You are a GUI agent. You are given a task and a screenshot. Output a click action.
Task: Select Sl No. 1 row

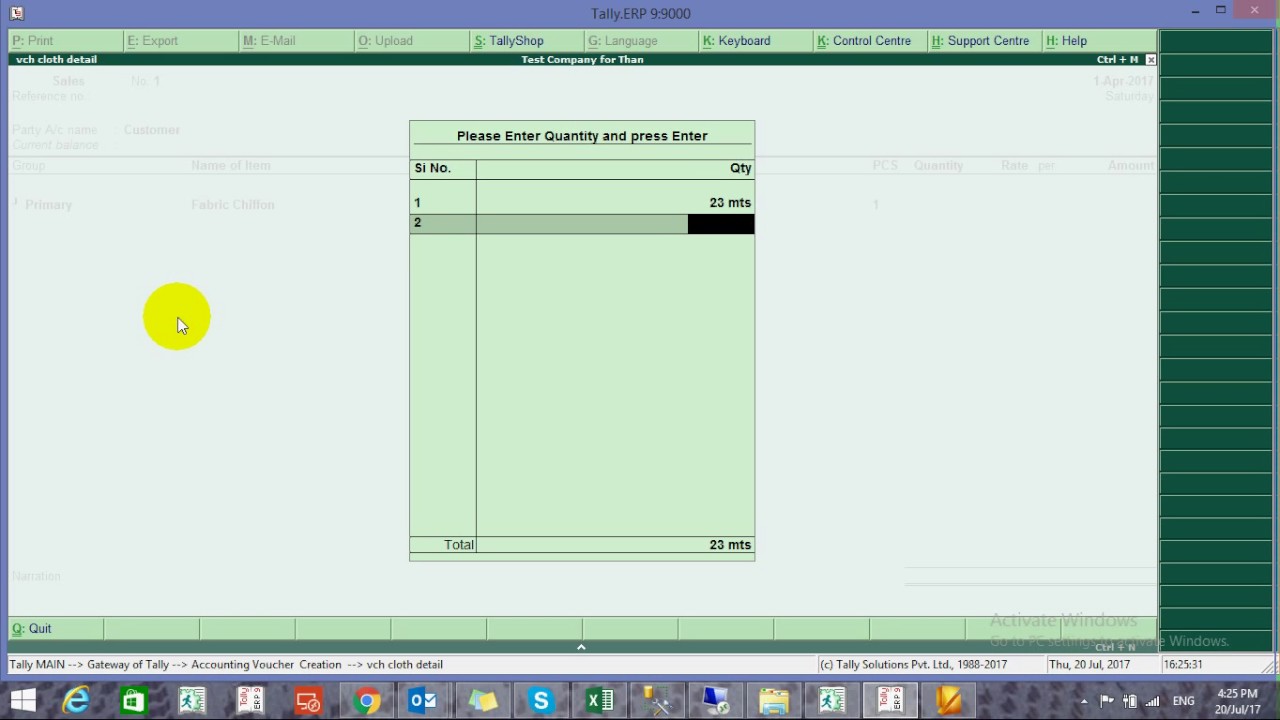pos(582,203)
